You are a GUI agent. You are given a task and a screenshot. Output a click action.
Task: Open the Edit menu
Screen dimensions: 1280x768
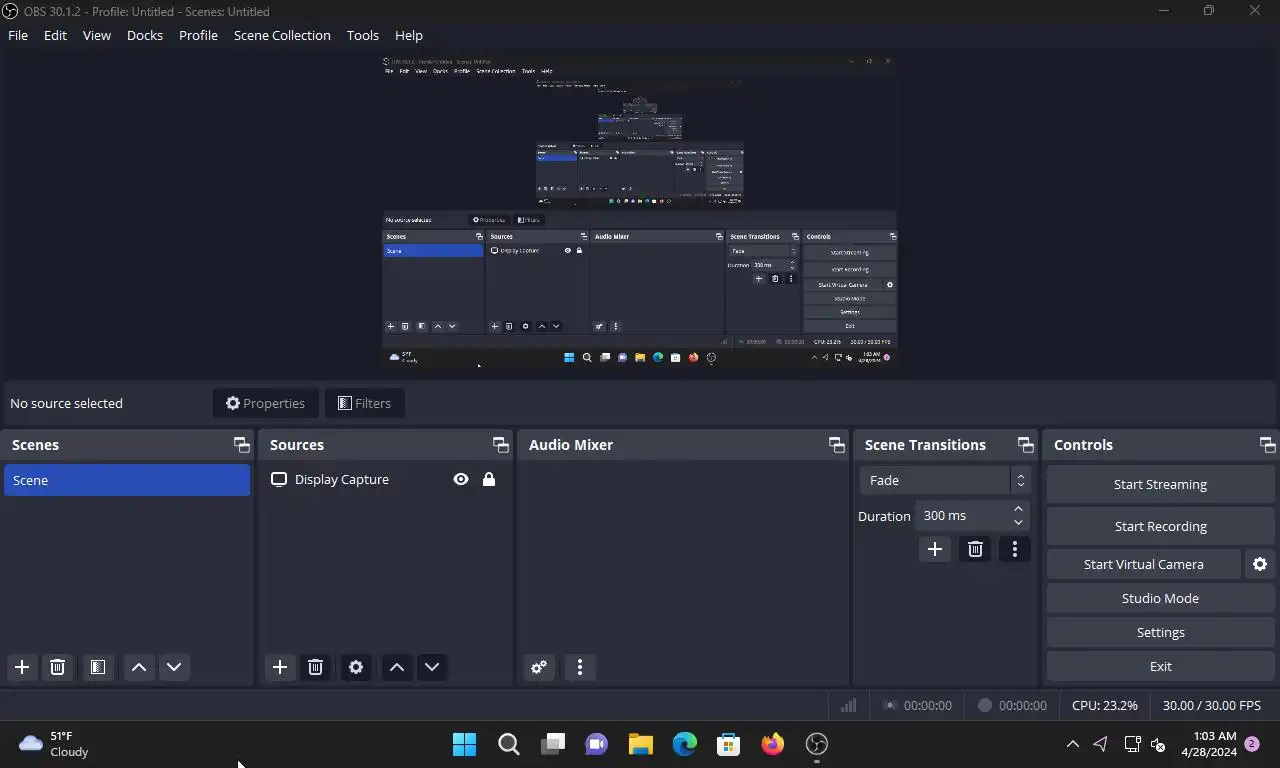(55, 35)
